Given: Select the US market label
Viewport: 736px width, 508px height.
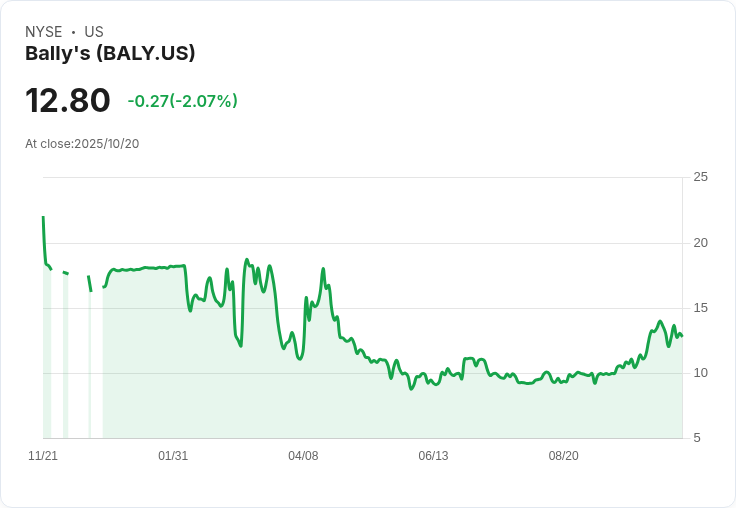Looking at the screenshot, I should [94, 32].
